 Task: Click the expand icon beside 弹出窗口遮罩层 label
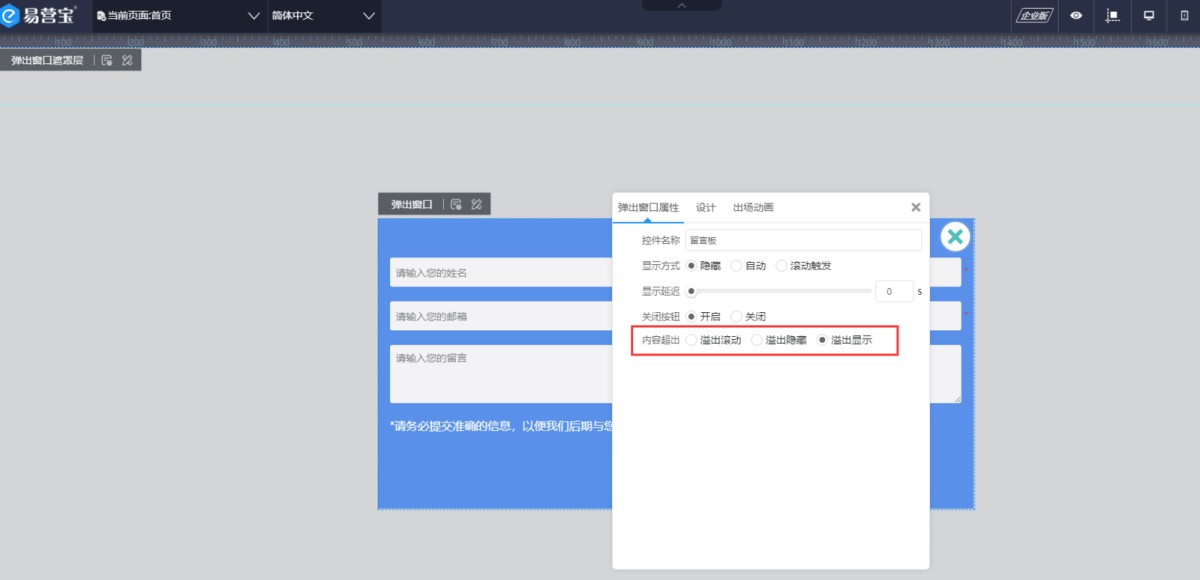pyautogui.click(x=127, y=60)
